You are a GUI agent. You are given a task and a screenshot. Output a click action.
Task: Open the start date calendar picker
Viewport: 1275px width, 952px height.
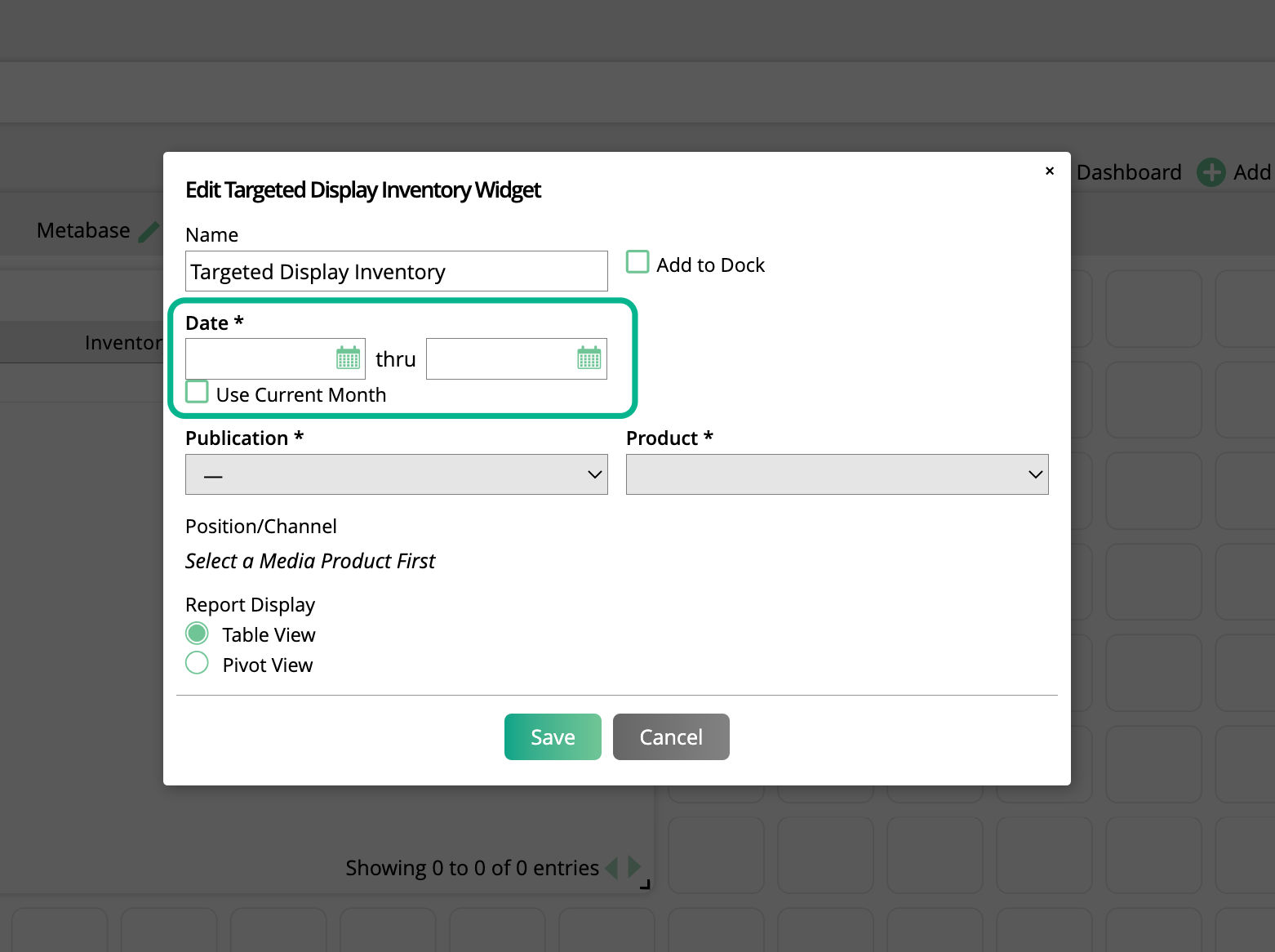pyautogui.click(x=348, y=358)
